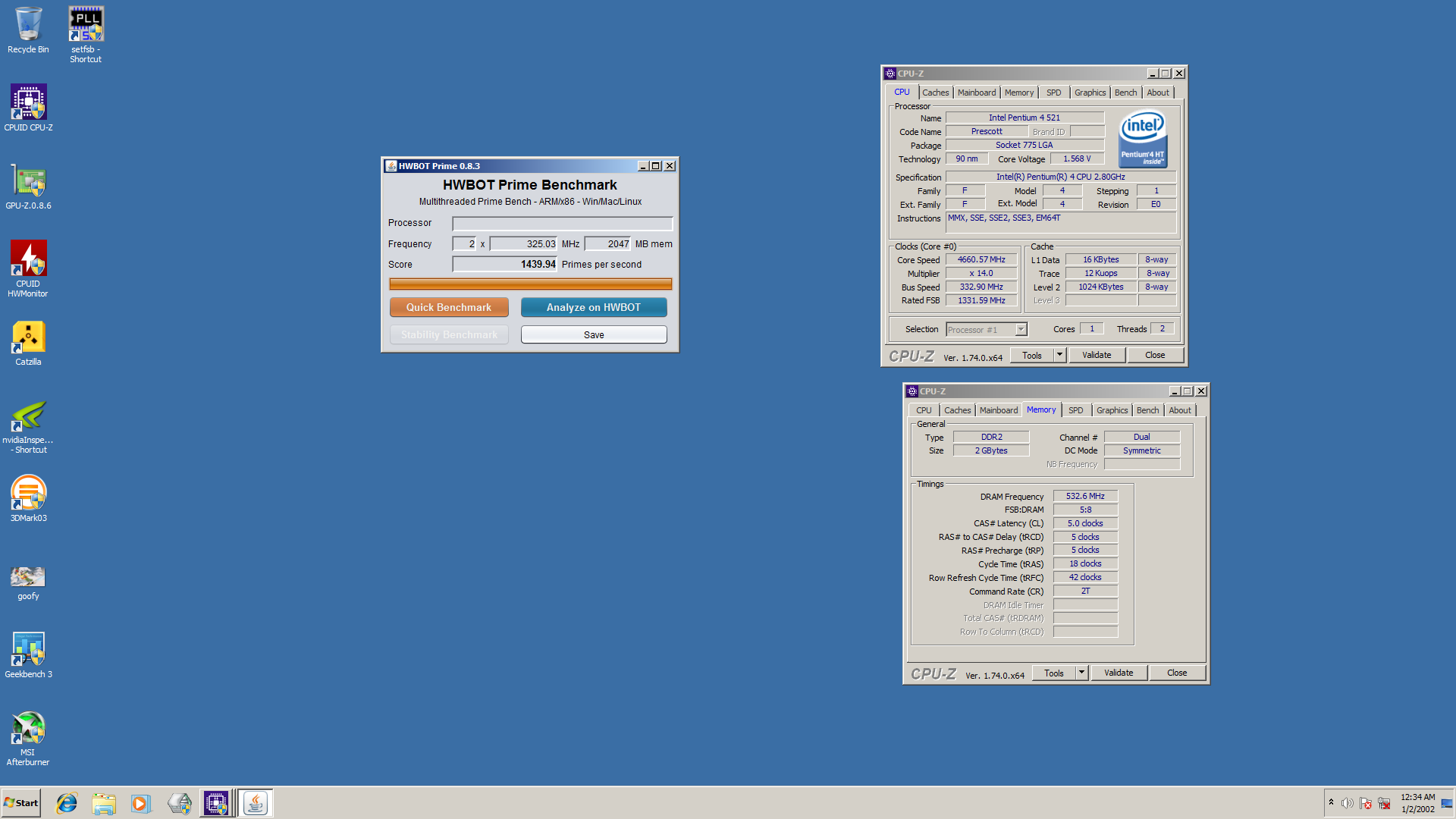
Task: Save the HWBOT Prime result
Action: click(x=594, y=334)
